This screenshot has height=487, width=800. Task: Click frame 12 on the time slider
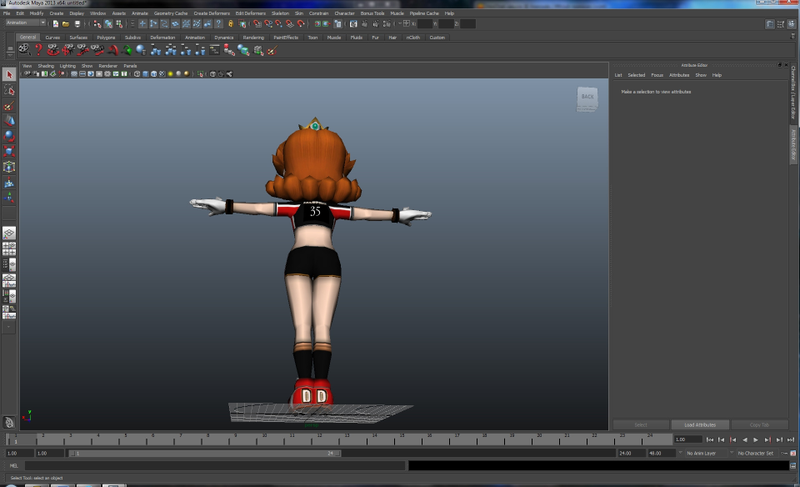pos(319,439)
